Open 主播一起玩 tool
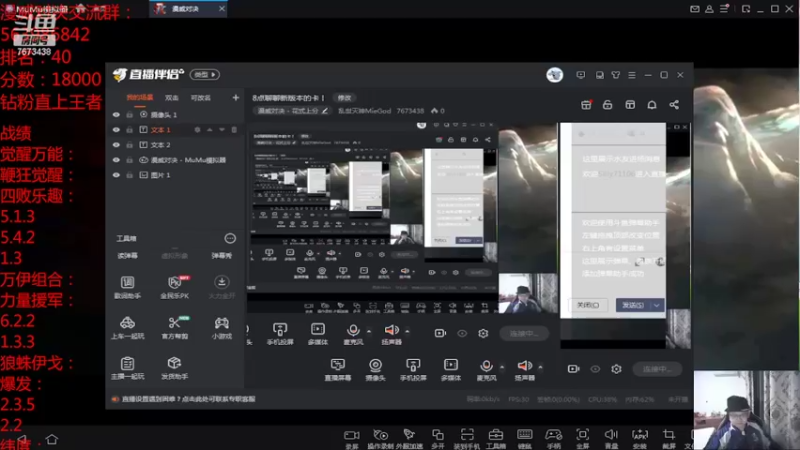 pos(127,368)
